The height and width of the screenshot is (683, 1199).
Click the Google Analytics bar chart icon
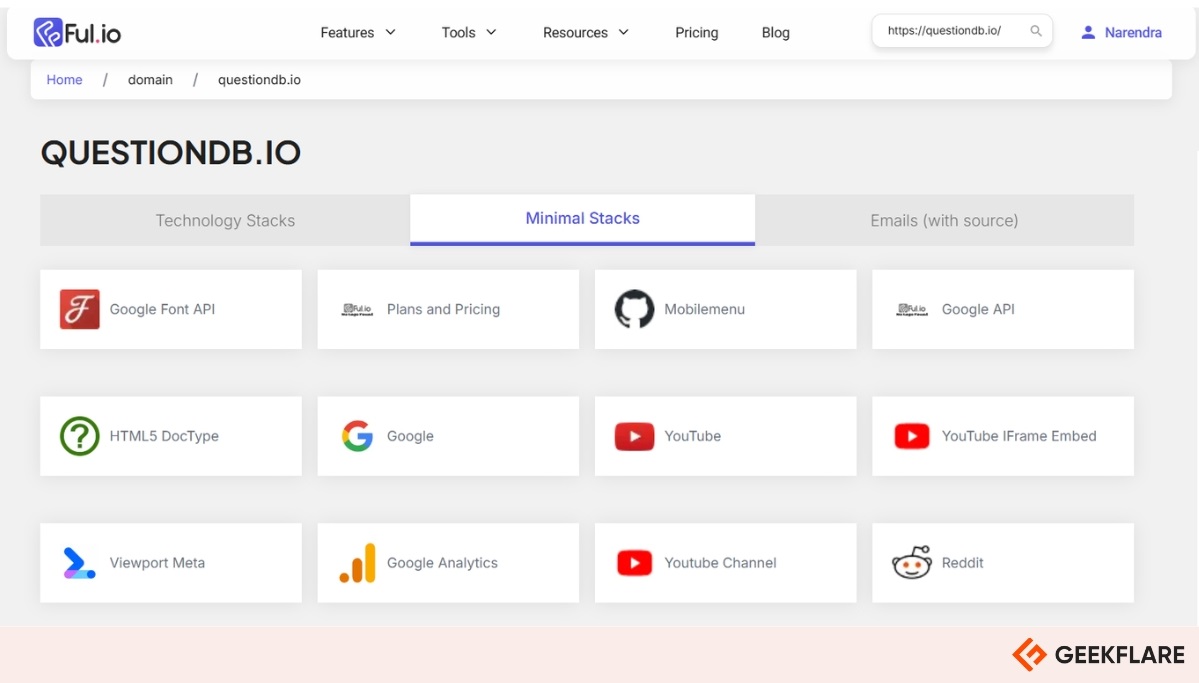[x=357, y=563]
